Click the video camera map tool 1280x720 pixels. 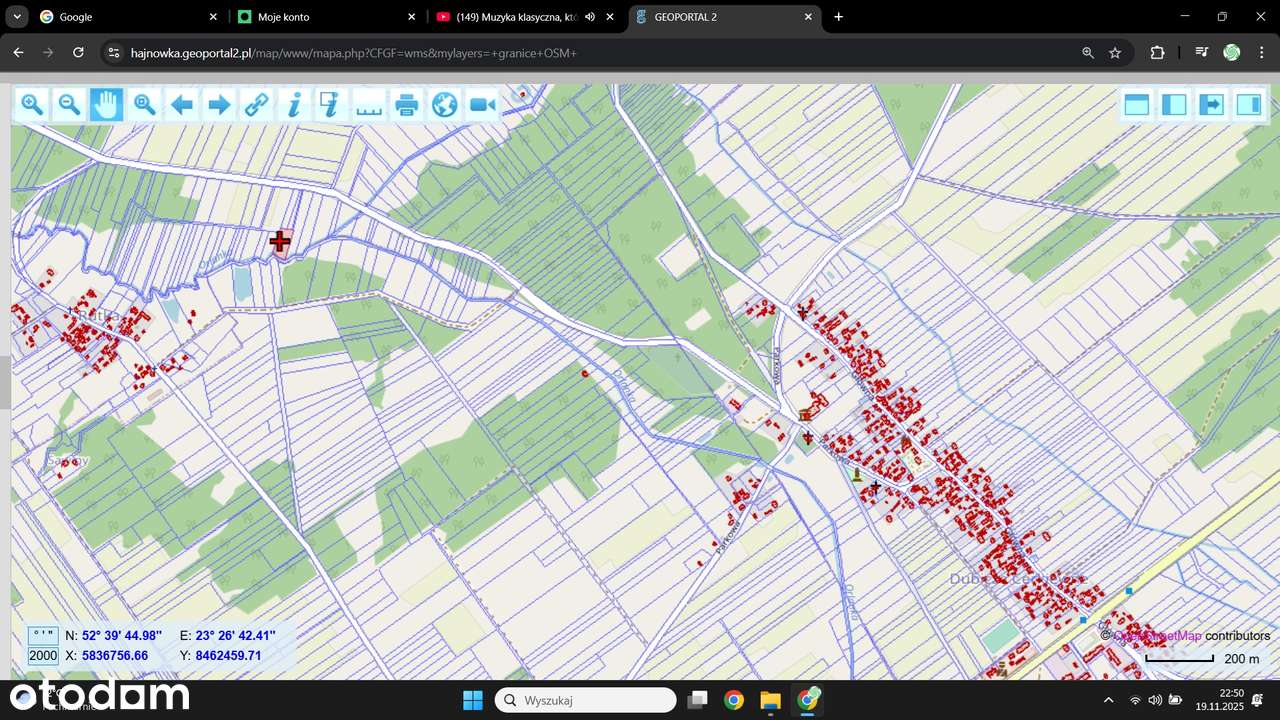(x=482, y=104)
